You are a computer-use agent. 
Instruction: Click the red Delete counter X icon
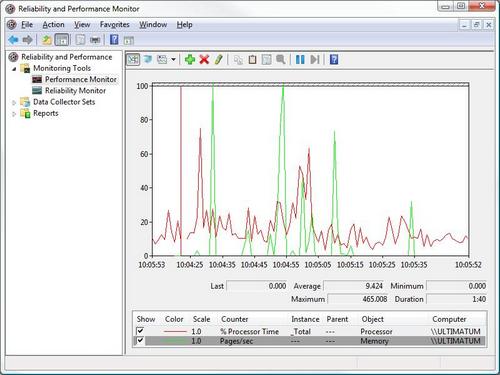pos(204,60)
